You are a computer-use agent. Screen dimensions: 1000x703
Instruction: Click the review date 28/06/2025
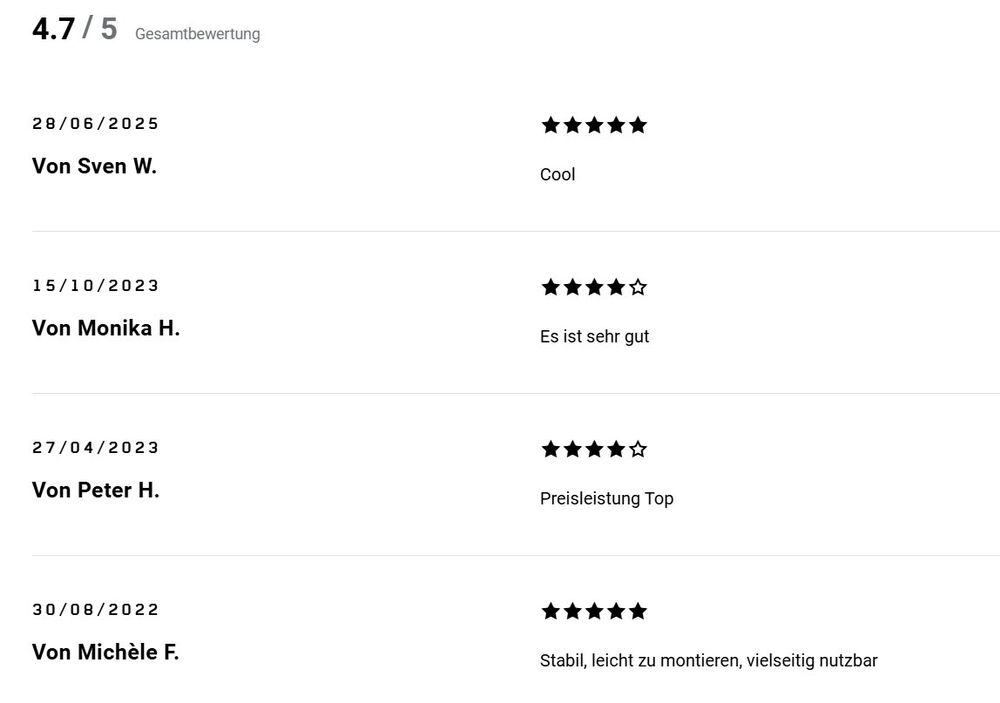[96, 124]
